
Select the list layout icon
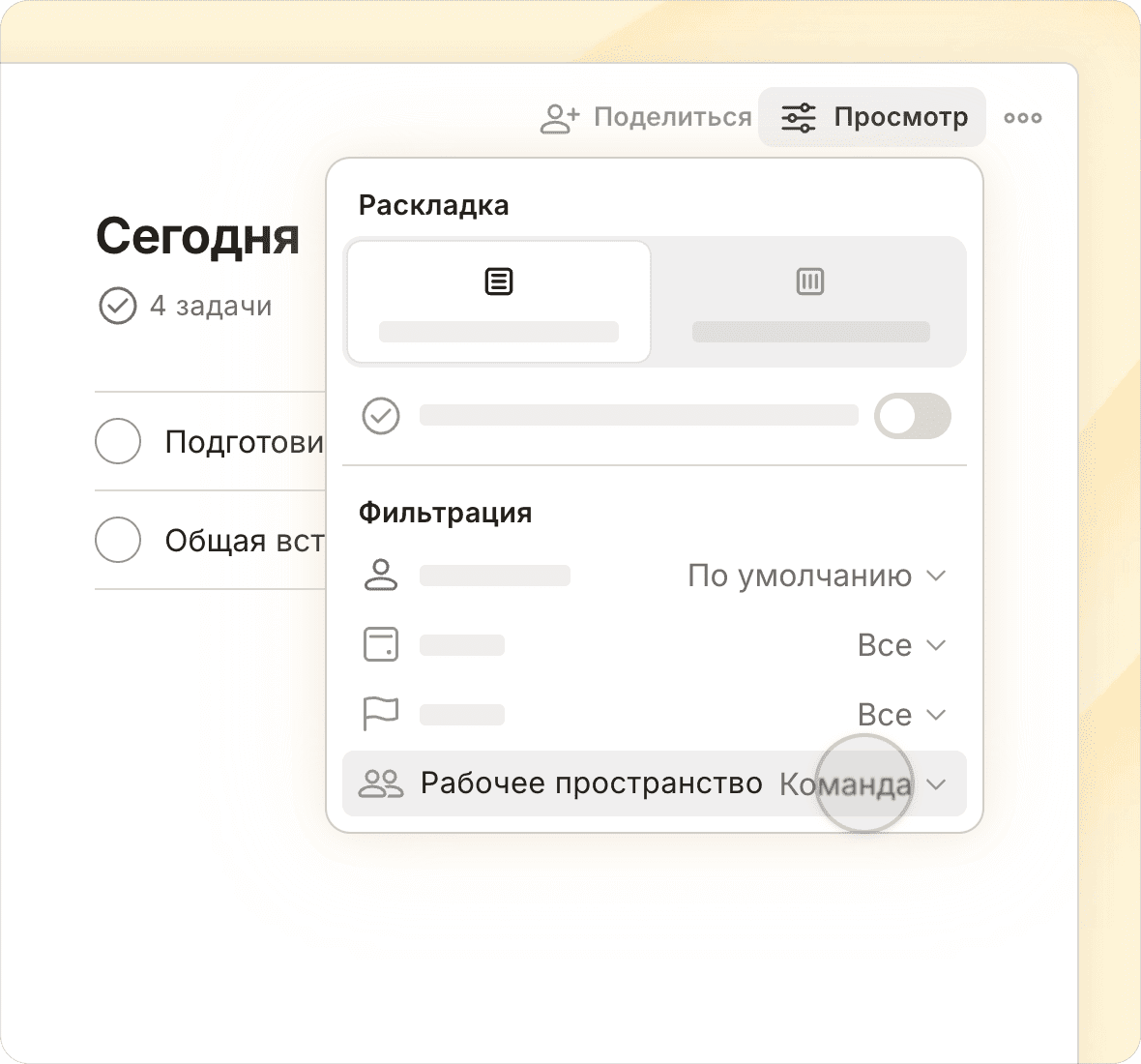point(499,282)
